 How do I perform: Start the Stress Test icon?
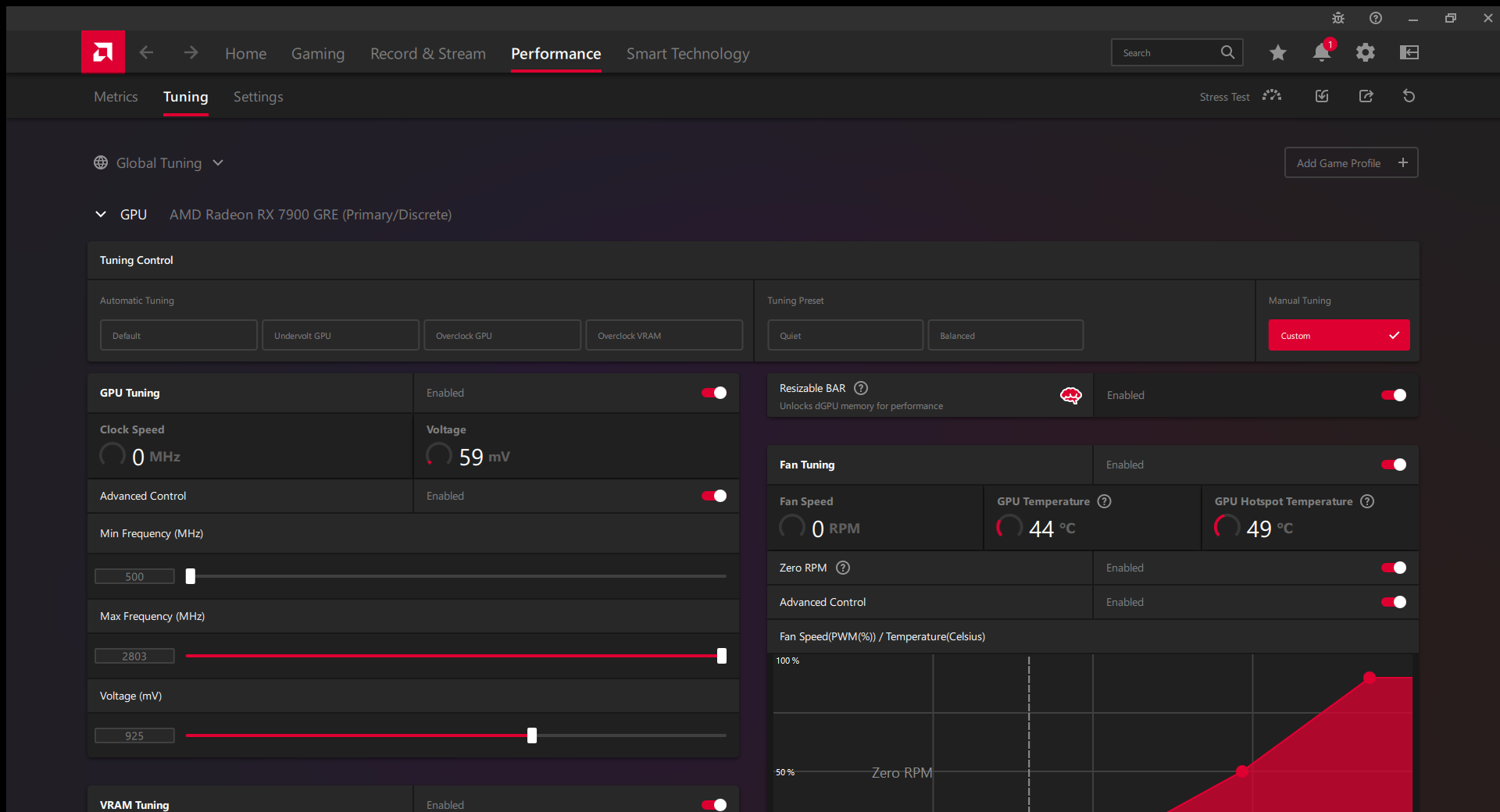(1272, 96)
